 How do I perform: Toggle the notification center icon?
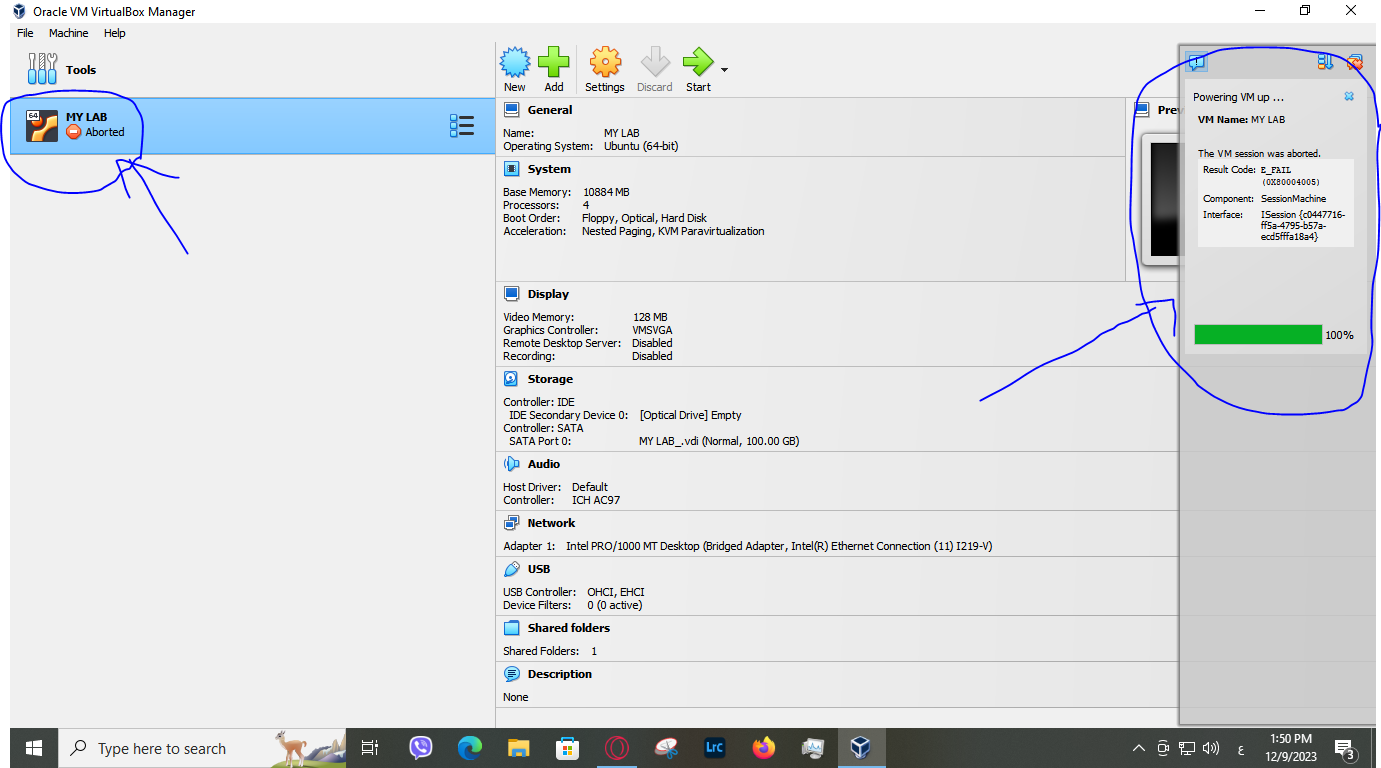(x=1197, y=62)
